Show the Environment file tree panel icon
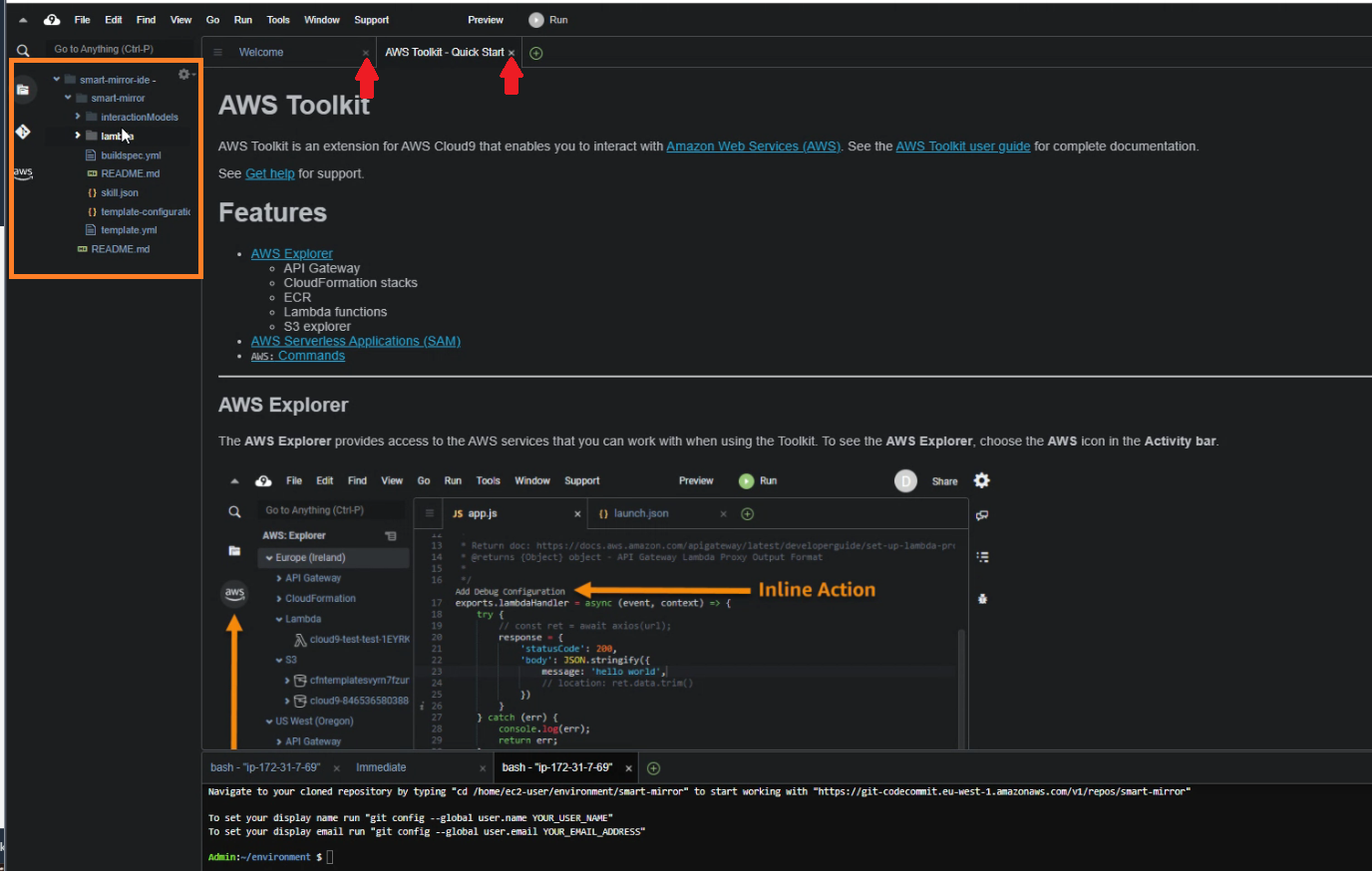1372x871 pixels. [23, 90]
